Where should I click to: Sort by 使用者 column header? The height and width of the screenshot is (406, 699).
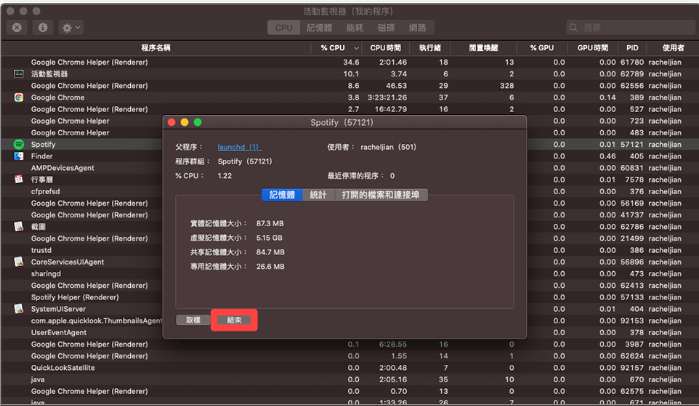click(x=672, y=48)
